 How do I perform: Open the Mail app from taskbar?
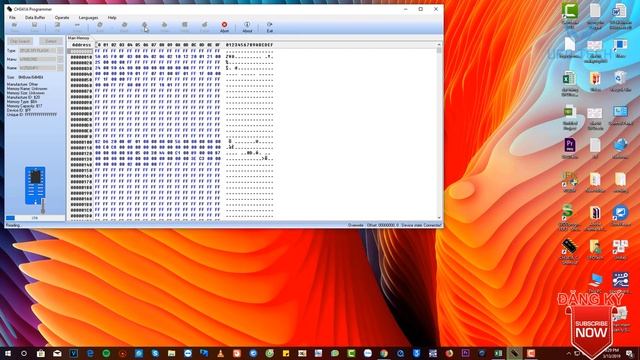click(57, 353)
